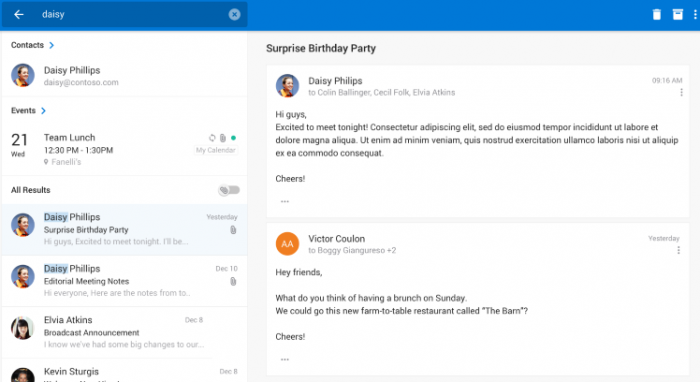The height and width of the screenshot is (382, 700).
Task: Click the 21 Wed event date
Action: [x=19, y=145]
